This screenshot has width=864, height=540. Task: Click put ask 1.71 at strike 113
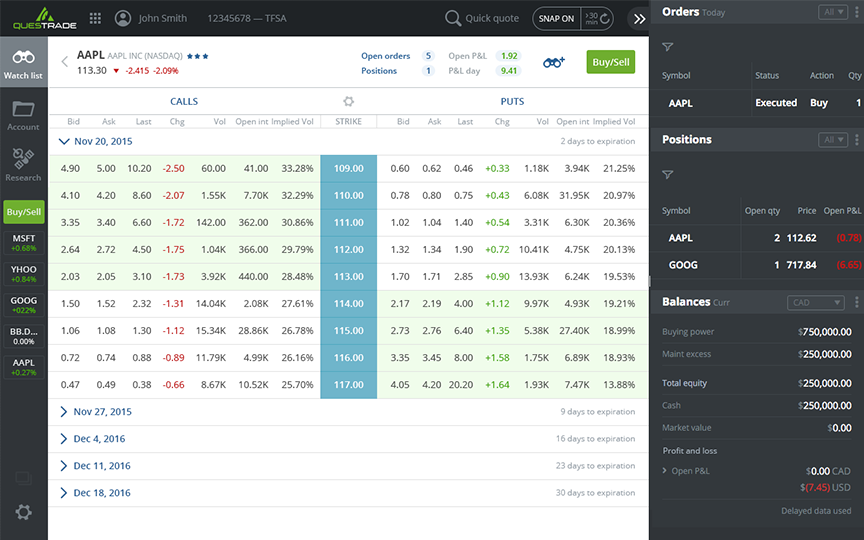431,277
